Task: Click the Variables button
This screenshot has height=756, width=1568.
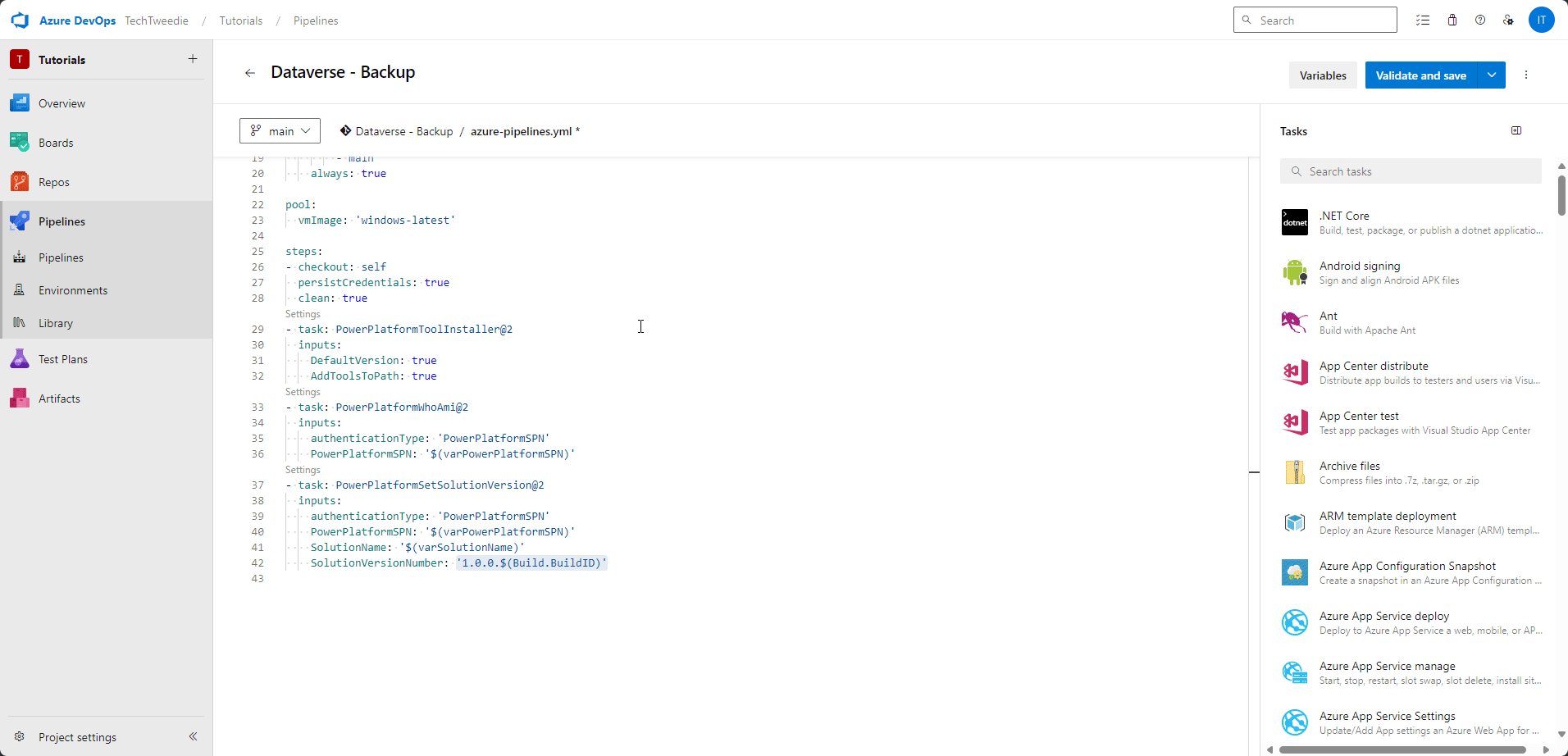Action: pyautogui.click(x=1322, y=75)
